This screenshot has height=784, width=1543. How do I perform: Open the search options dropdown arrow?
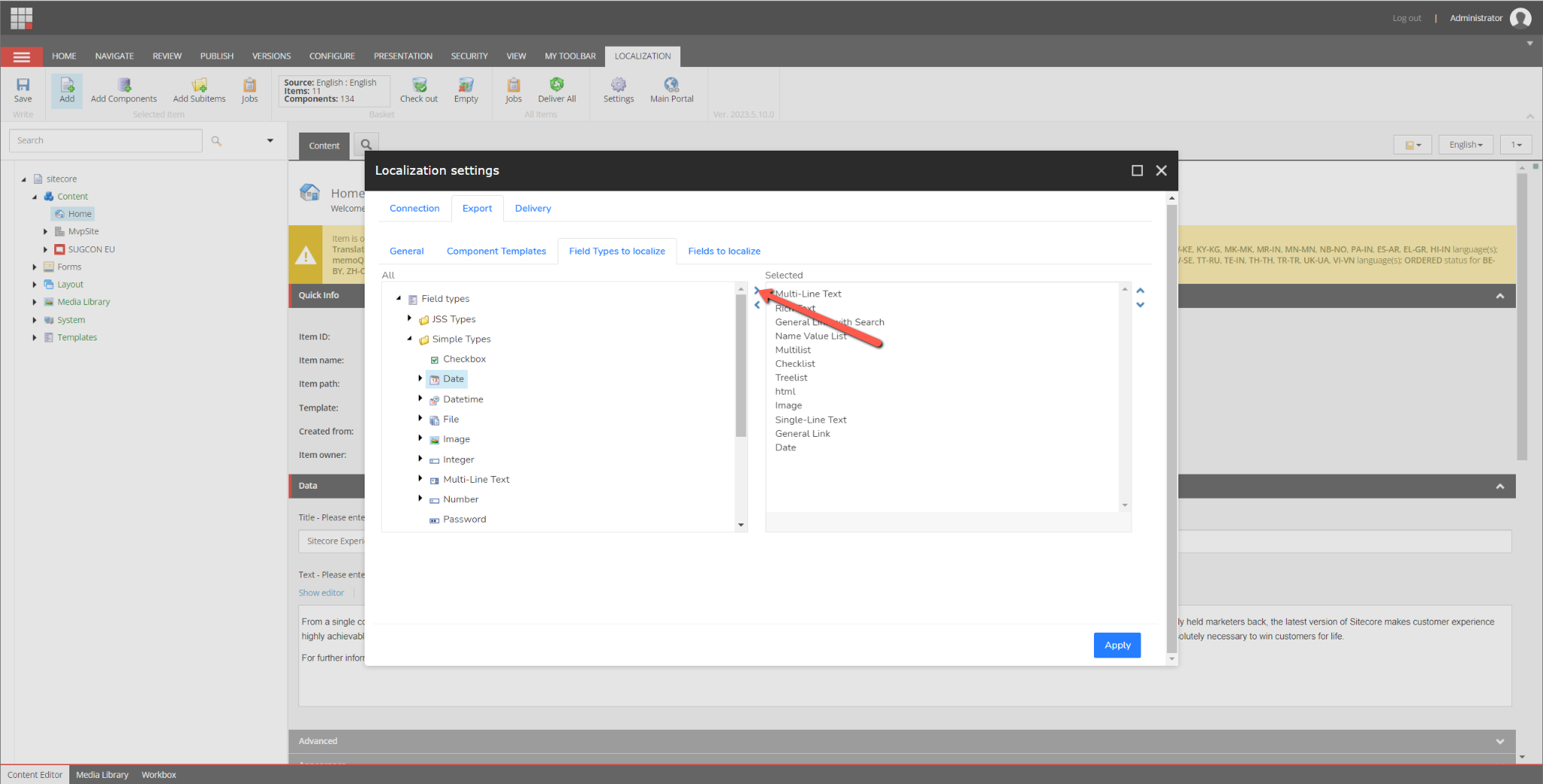point(270,141)
